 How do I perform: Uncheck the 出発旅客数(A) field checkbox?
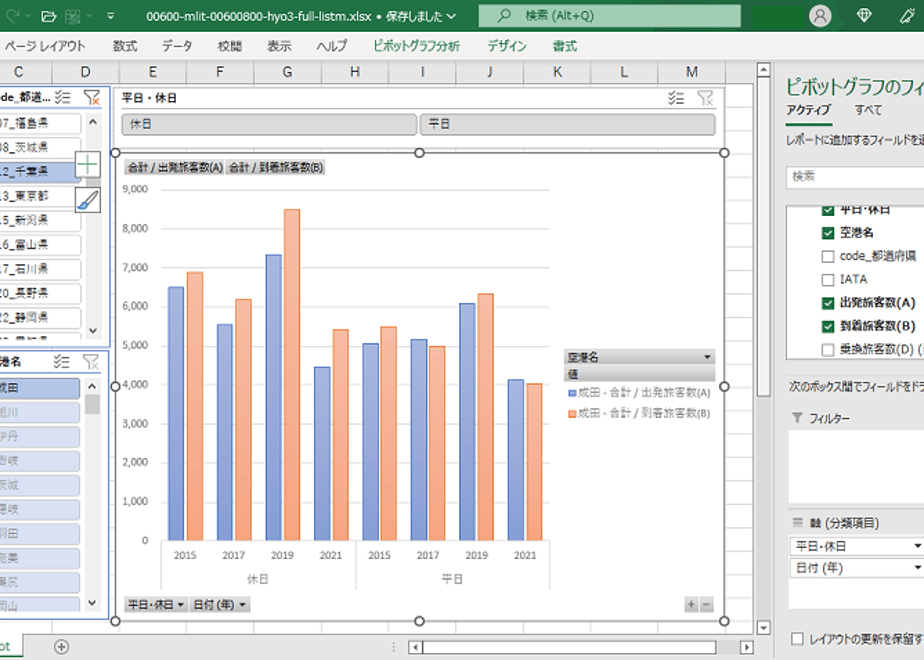click(x=828, y=303)
